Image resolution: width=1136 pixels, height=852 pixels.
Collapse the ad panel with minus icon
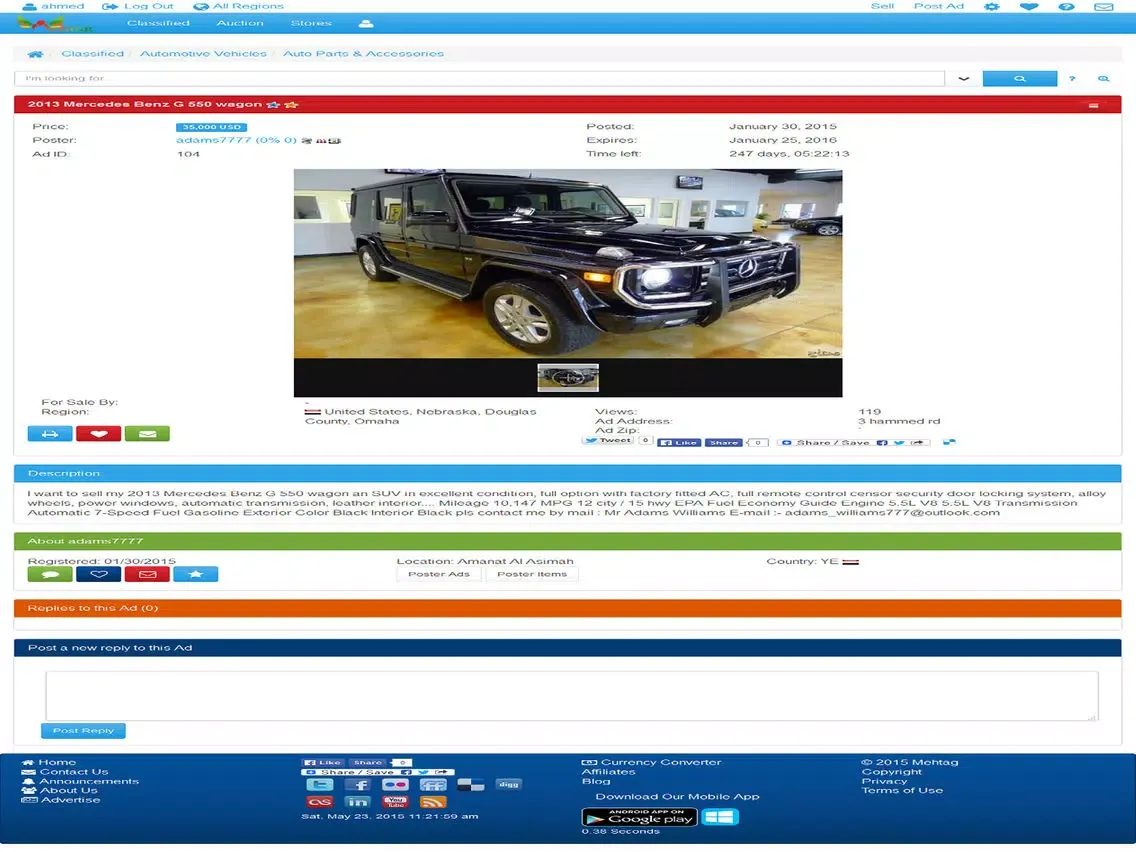pyautogui.click(x=1093, y=105)
